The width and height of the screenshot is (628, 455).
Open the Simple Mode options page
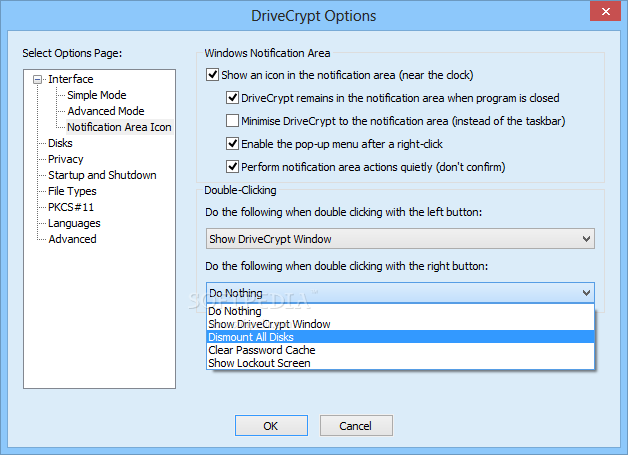pos(97,95)
